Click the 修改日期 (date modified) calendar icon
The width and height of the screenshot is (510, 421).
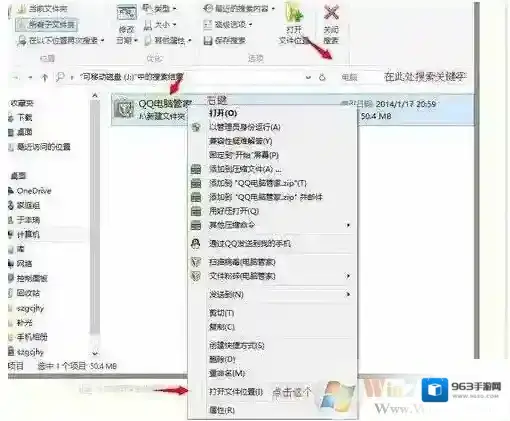(126, 13)
